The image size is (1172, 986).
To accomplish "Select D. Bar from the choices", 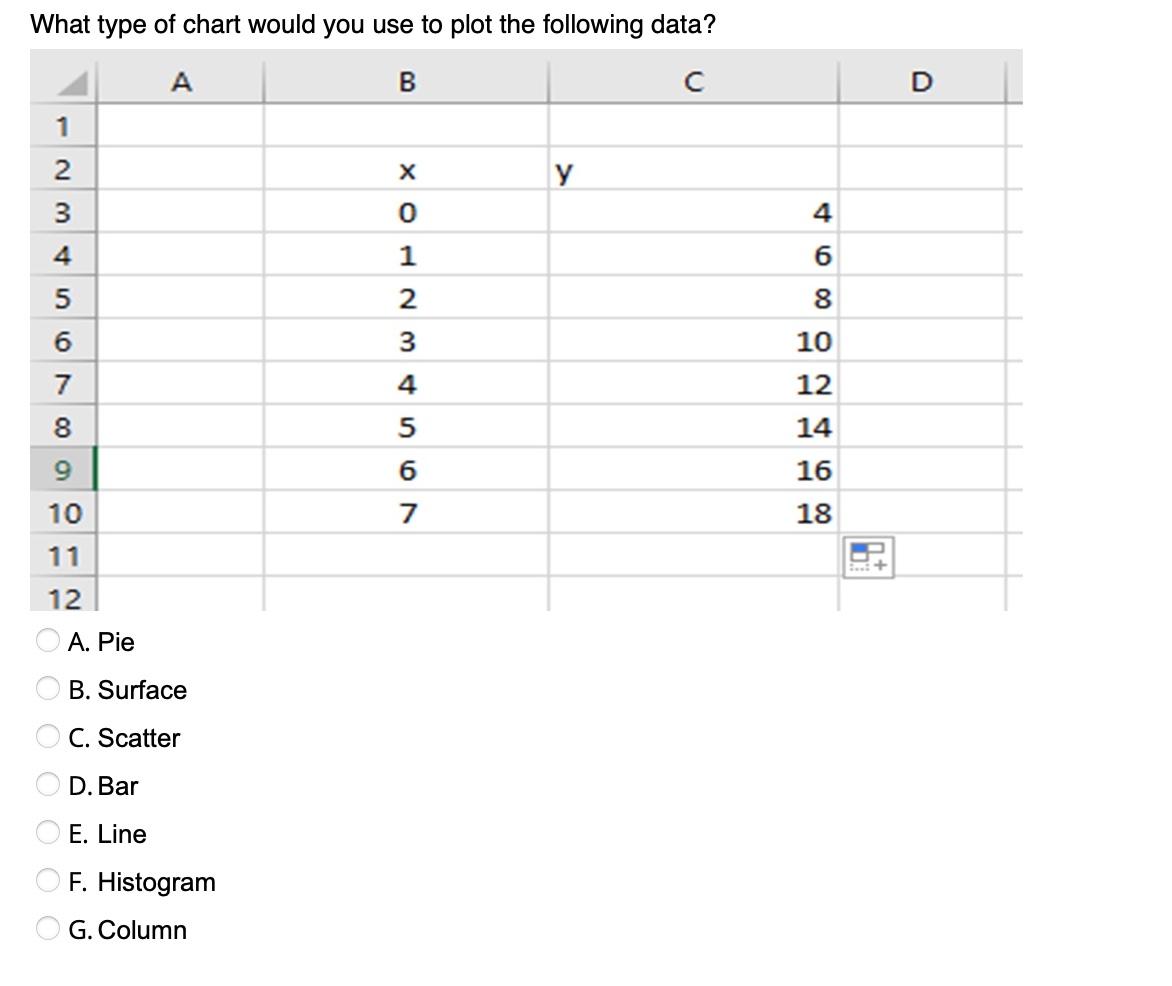I will [x=46, y=785].
